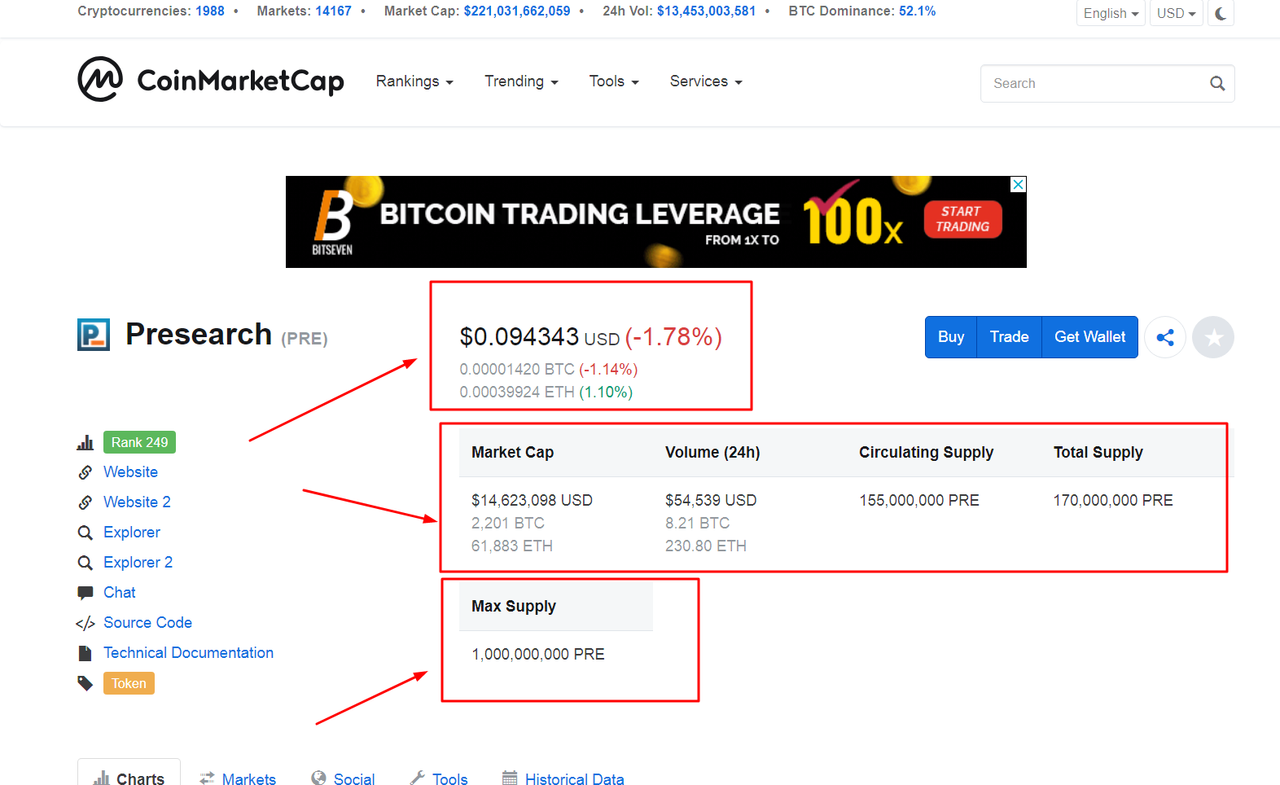Click the Trade button

click(1009, 337)
